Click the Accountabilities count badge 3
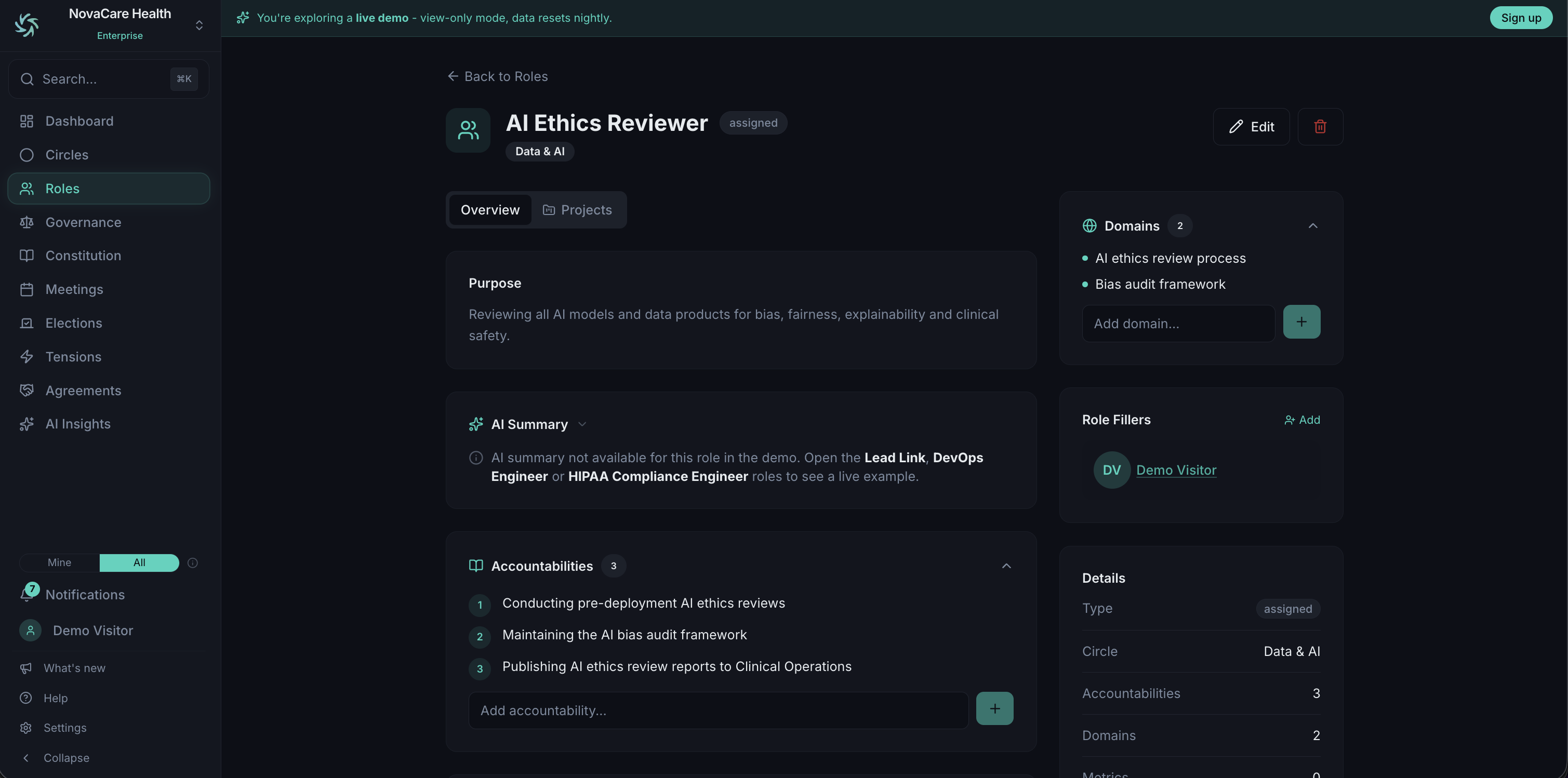This screenshot has height=778, width=1568. pyautogui.click(x=613, y=566)
